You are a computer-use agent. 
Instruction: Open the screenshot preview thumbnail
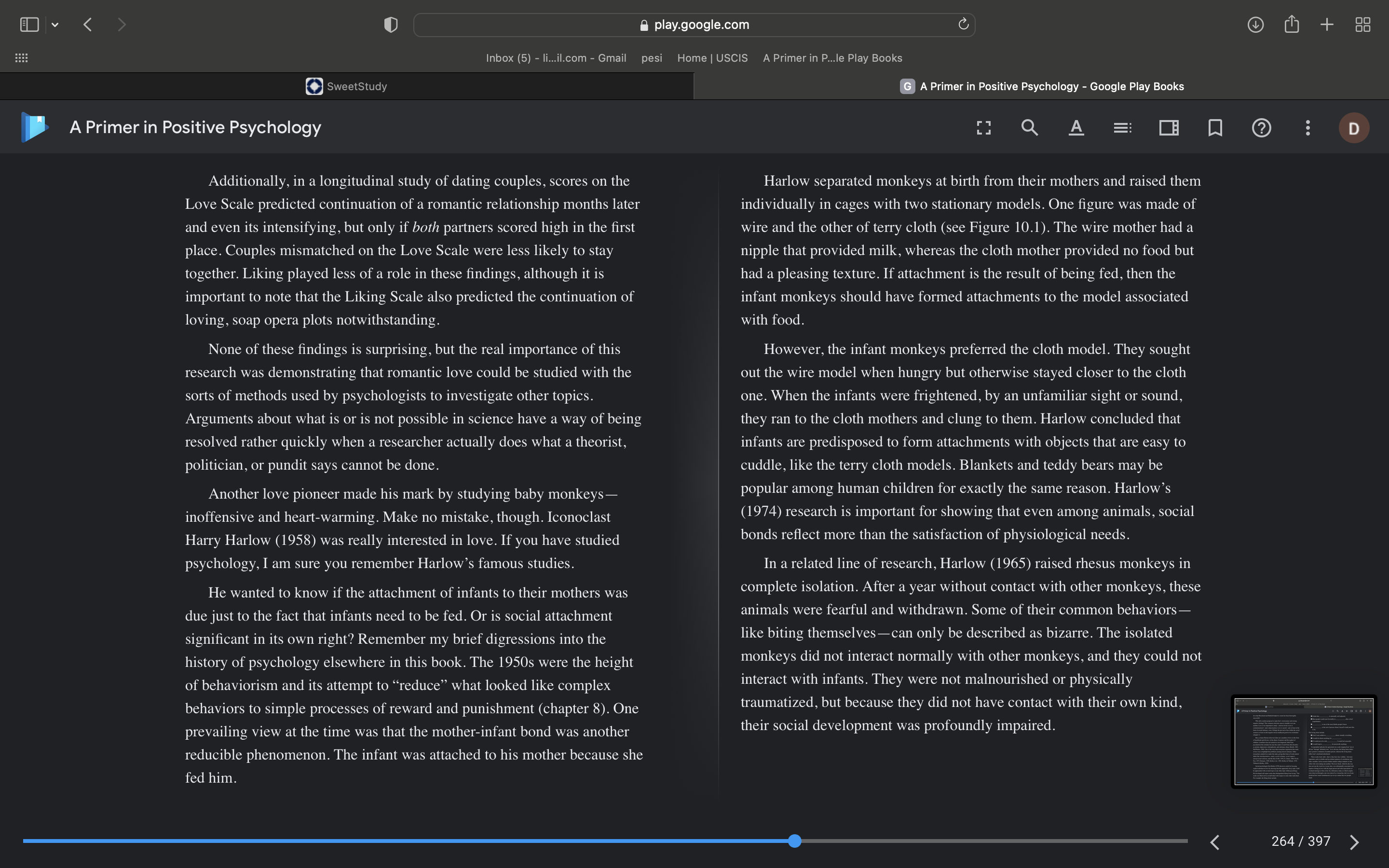coord(1304,741)
